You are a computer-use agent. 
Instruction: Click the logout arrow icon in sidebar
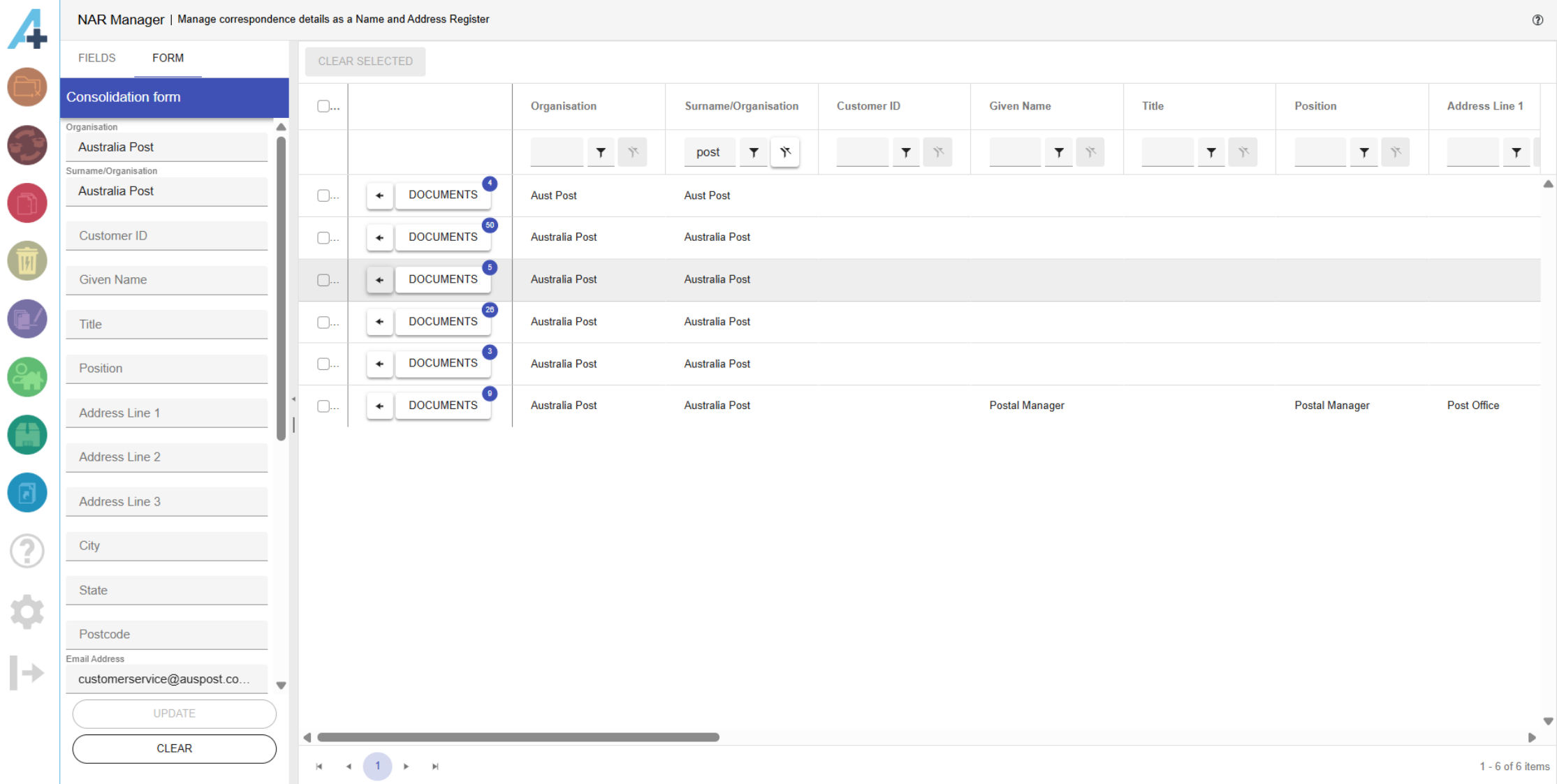click(27, 672)
